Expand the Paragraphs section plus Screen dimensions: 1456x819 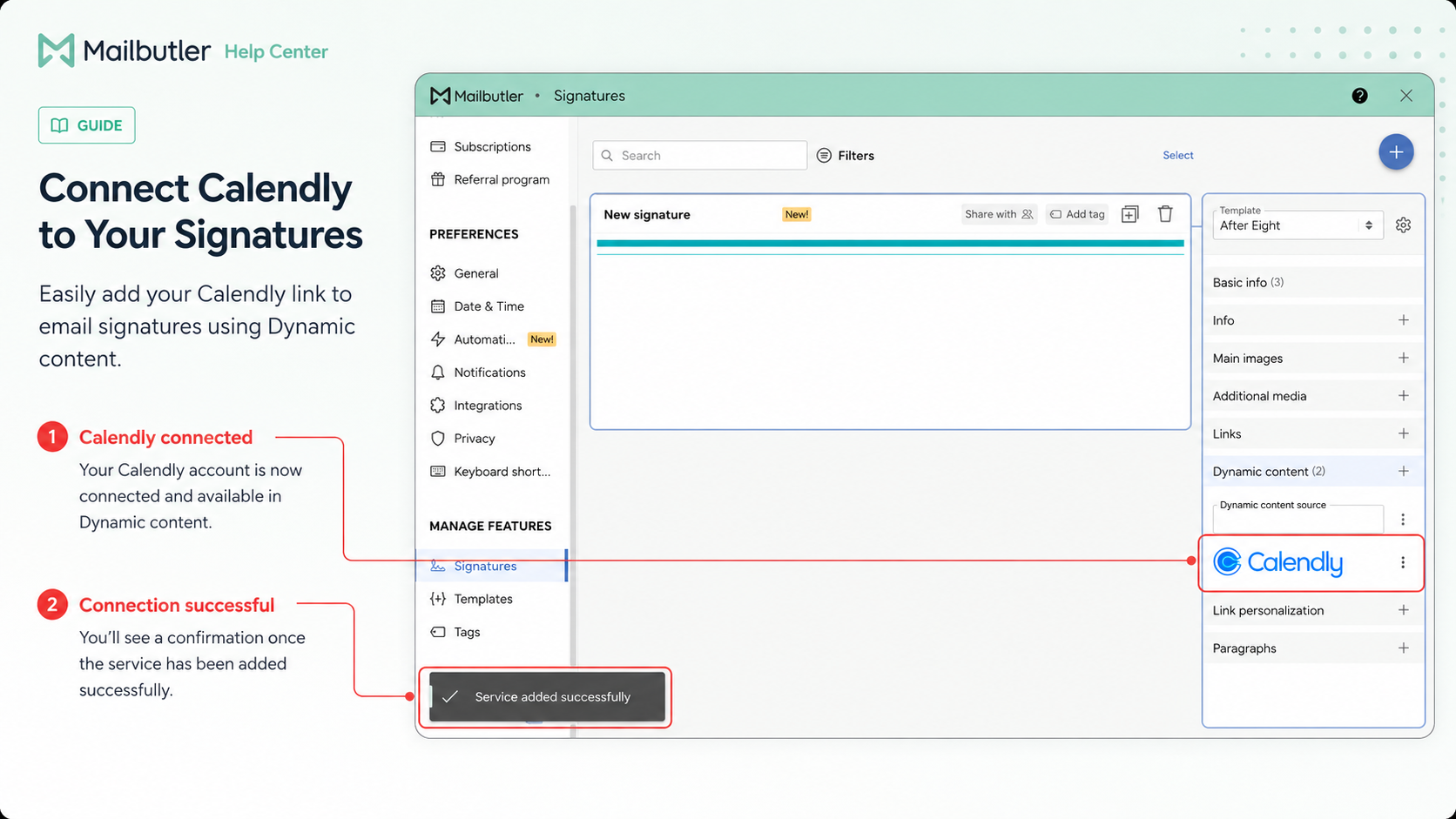coord(1403,648)
